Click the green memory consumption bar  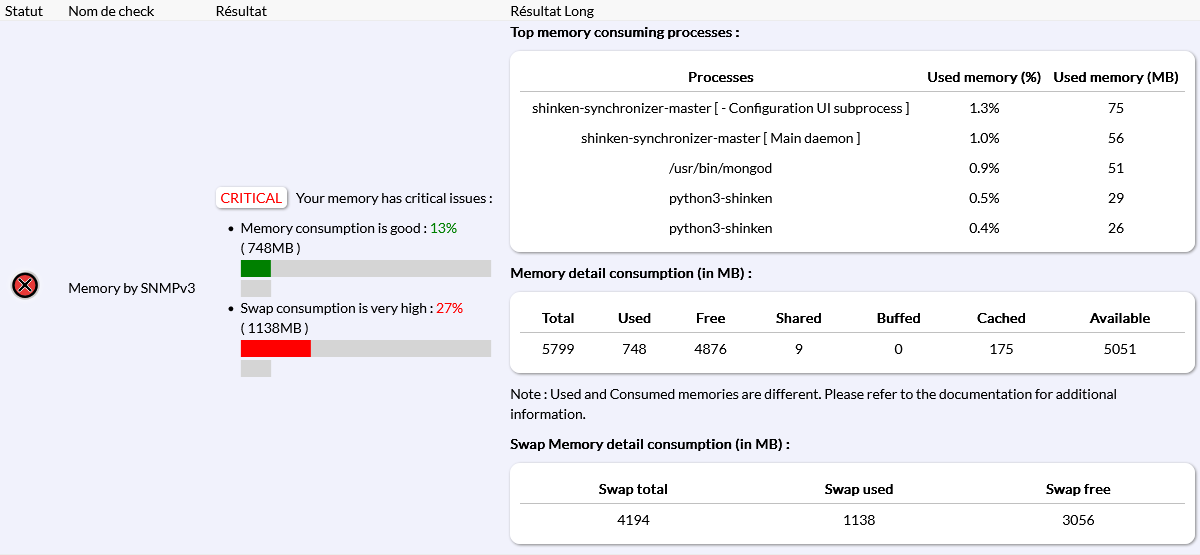point(256,268)
